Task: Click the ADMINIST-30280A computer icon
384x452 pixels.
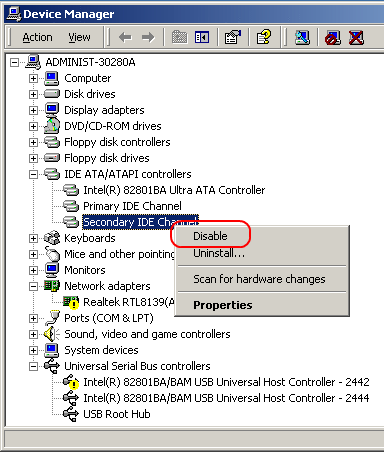Action: point(34,62)
